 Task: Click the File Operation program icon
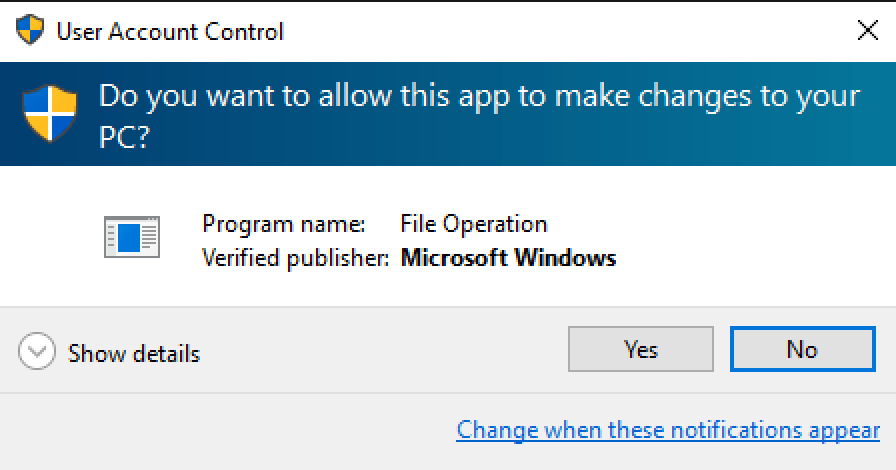pyautogui.click(x=131, y=237)
